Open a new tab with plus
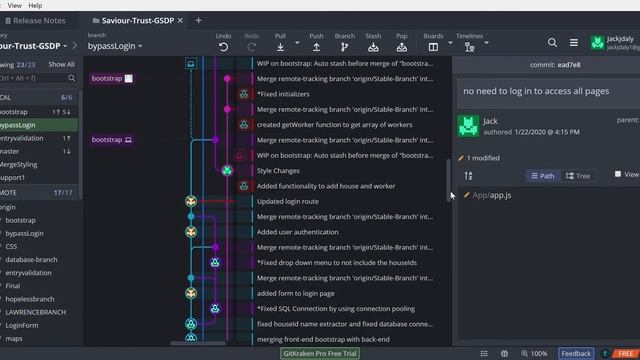640x360 pixels. tap(199, 20)
